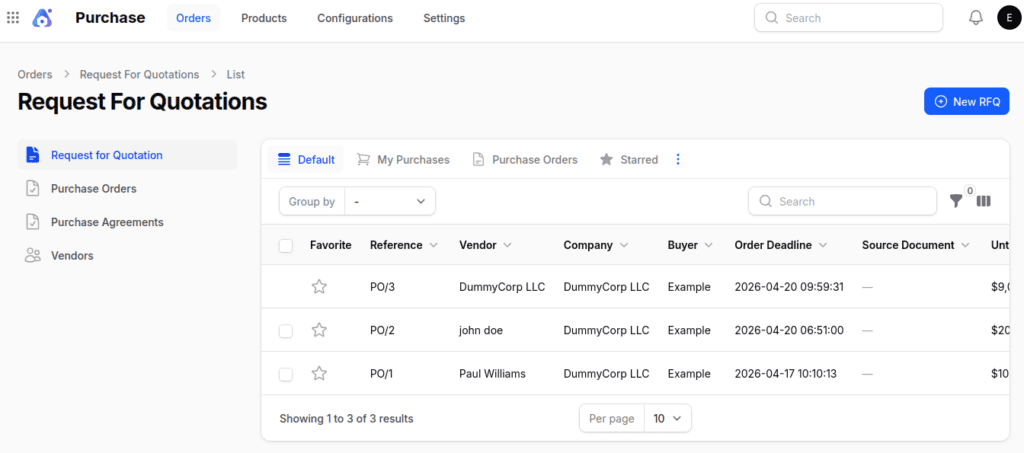The width and height of the screenshot is (1024, 453).
Task: Select the Default view tab
Action: (x=306, y=159)
